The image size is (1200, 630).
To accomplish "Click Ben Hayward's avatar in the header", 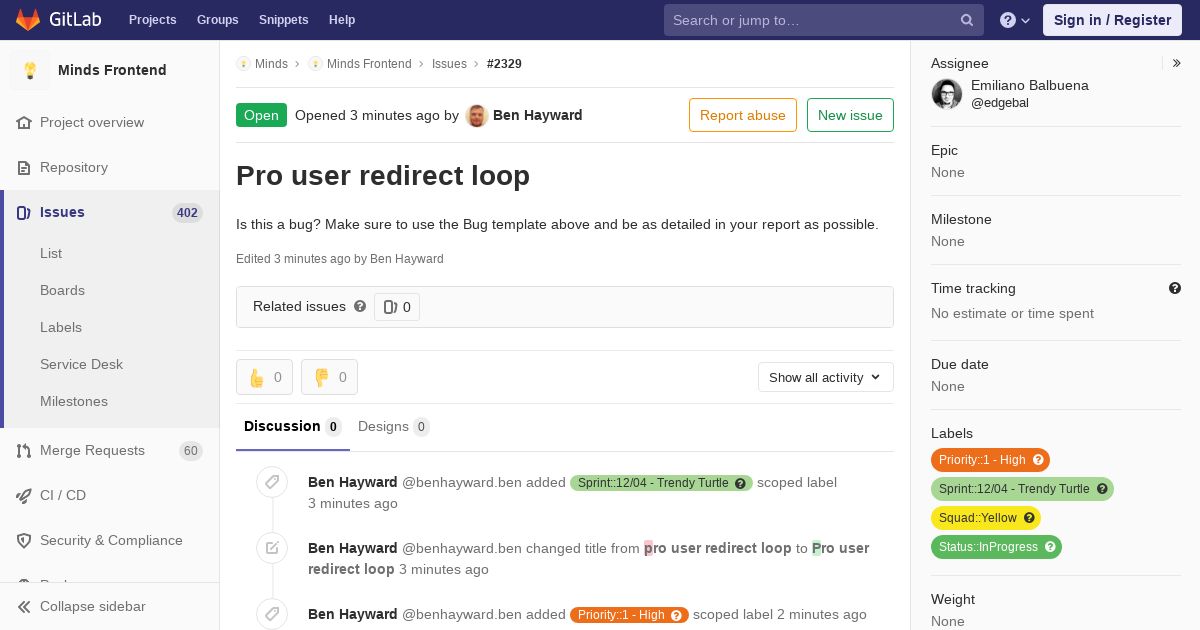I will tap(477, 115).
